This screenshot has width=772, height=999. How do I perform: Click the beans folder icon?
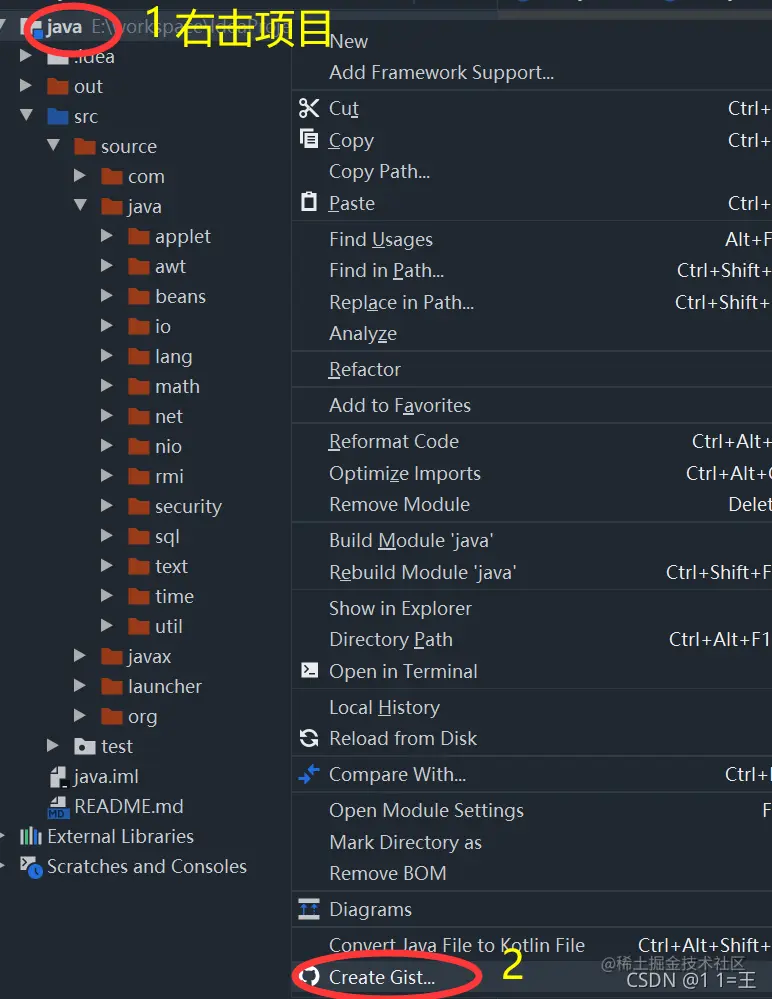click(139, 296)
